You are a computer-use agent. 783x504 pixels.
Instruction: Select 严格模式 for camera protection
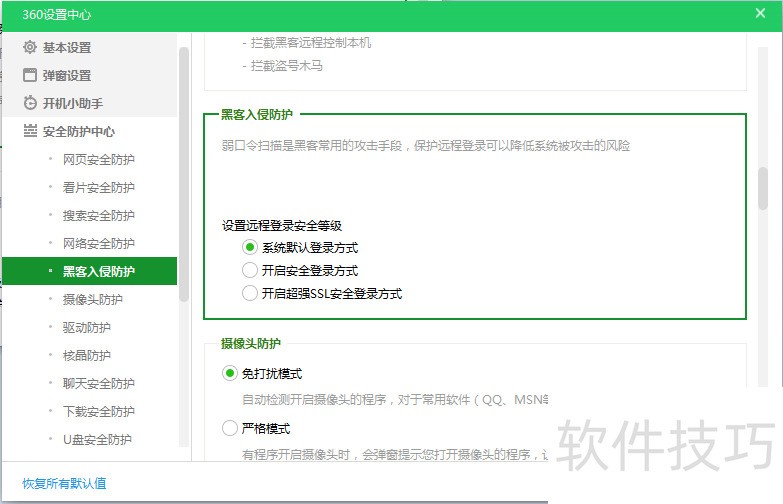coord(230,428)
